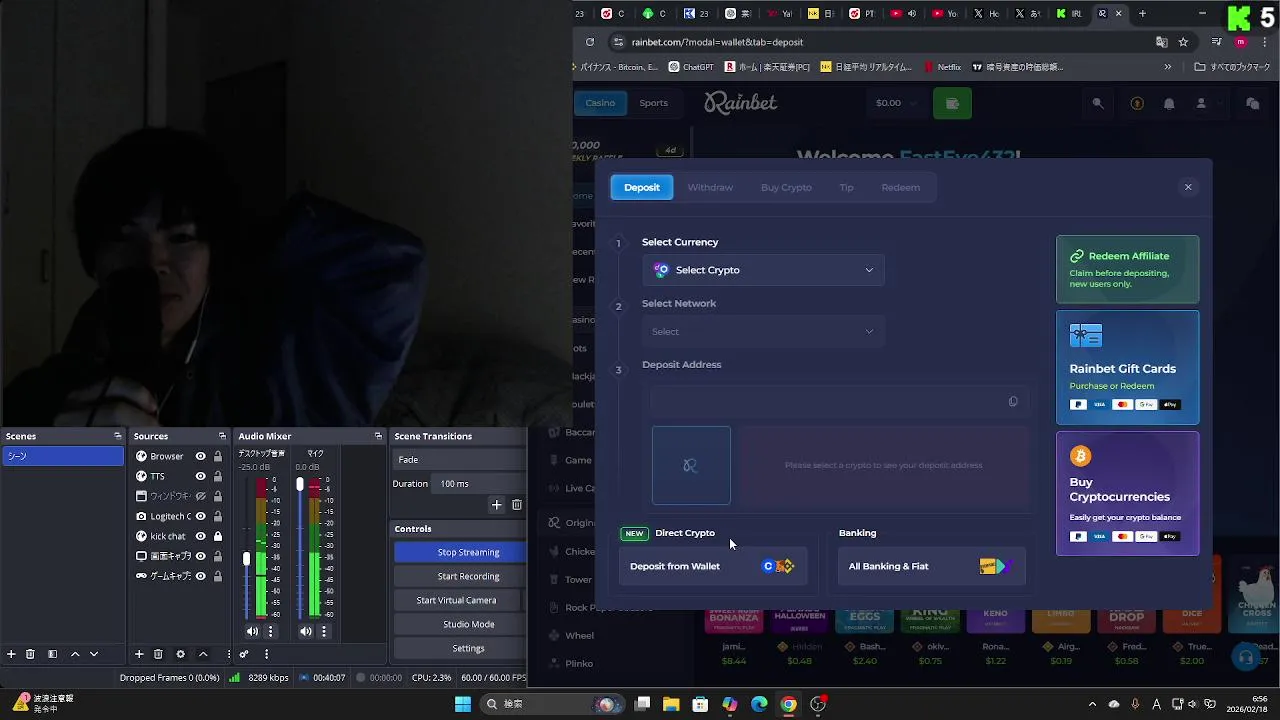Remove selected scene with trash icon
This screenshot has width=1280, height=720.
click(30, 654)
